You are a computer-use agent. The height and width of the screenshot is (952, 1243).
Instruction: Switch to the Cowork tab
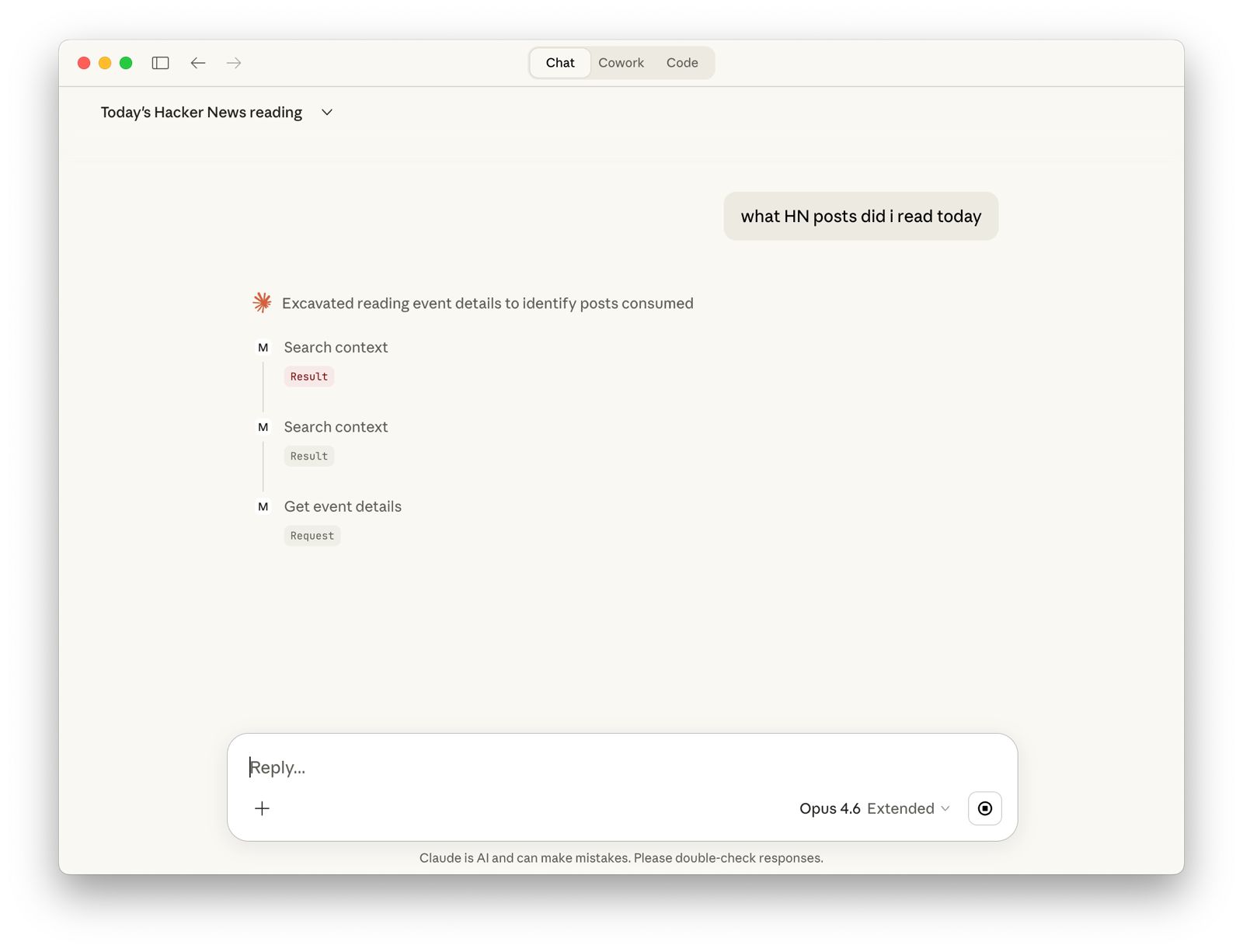[621, 63]
